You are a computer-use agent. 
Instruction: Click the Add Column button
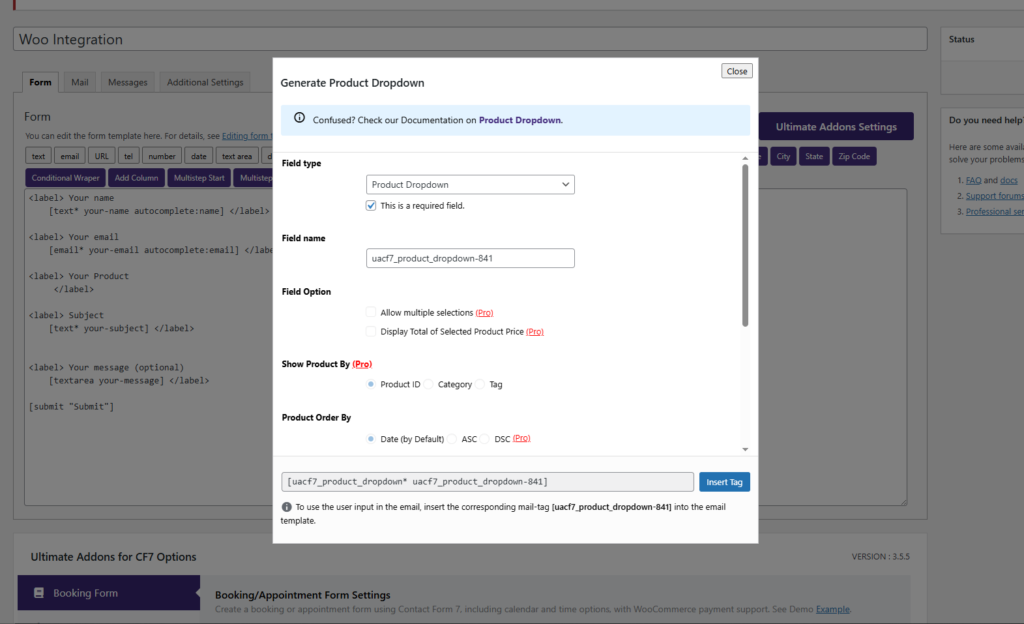pyautogui.click(x=136, y=178)
